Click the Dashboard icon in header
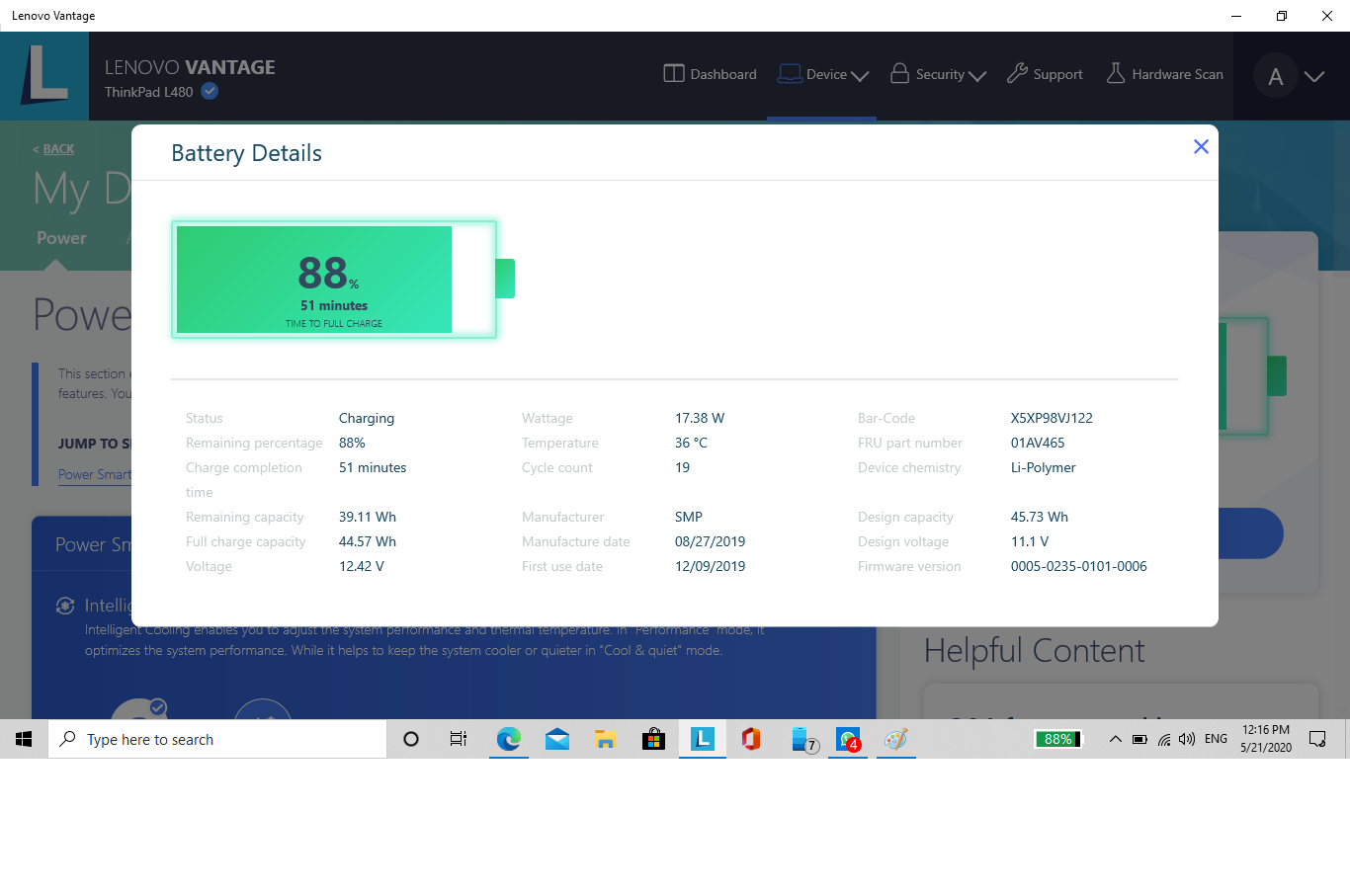Screen dimensions: 1350x896 click(674, 74)
